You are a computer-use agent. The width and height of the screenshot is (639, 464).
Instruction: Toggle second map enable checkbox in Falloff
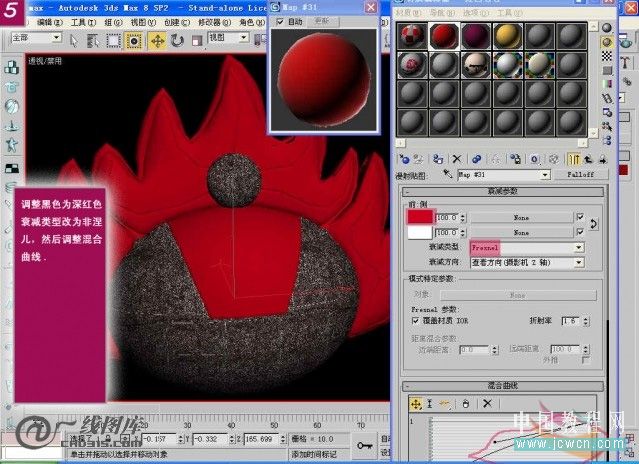pyautogui.click(x=580, y=232)
